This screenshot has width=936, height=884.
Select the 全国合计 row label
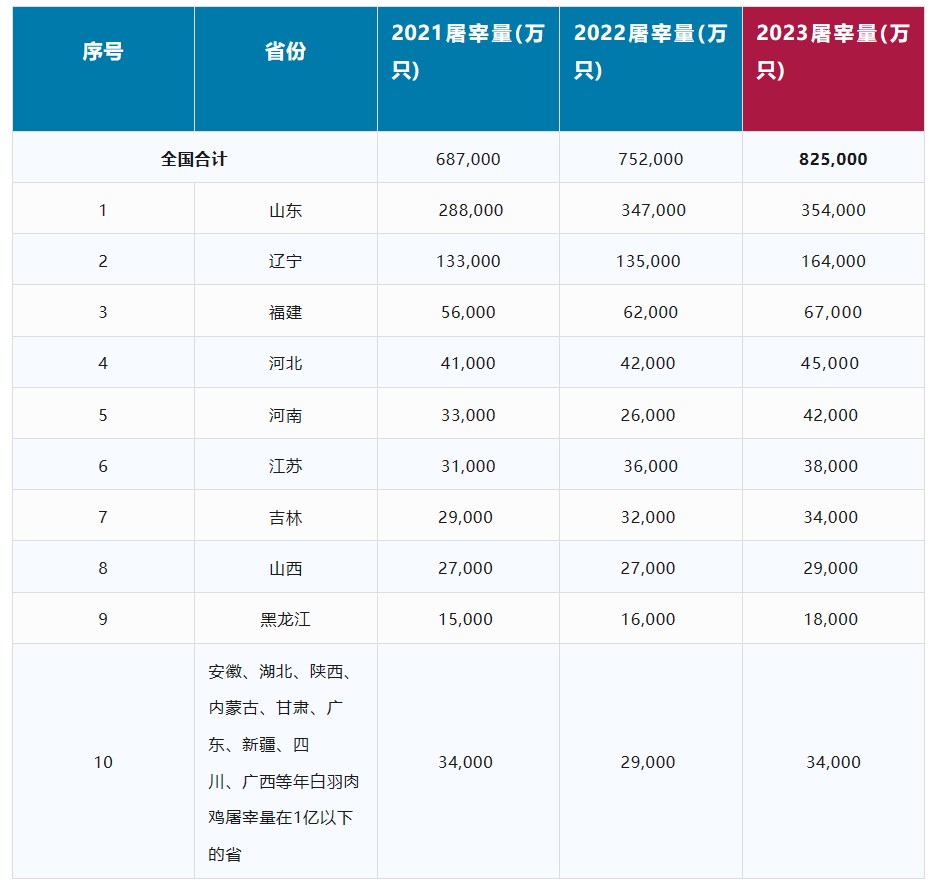(x=194, y=159)
